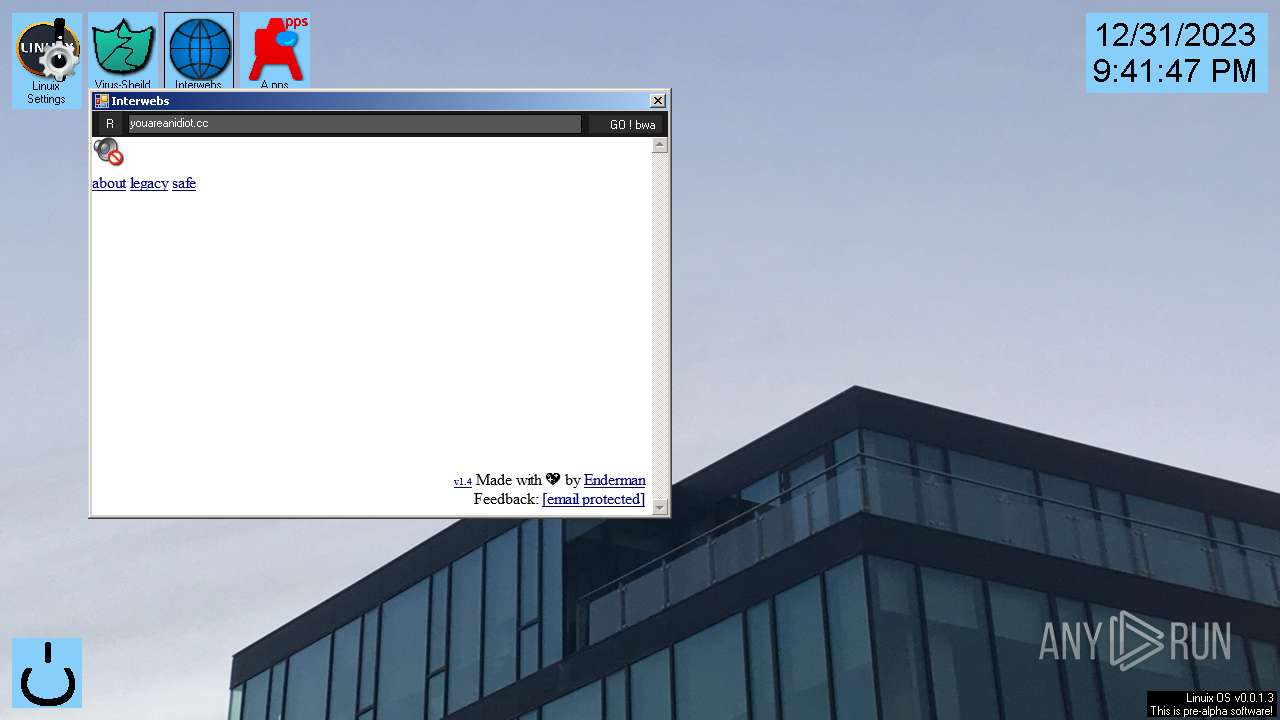The height and width of the screenshot is (720, 1280).
Task: Click the scrollbar up arrow
Action: (660, 146)
